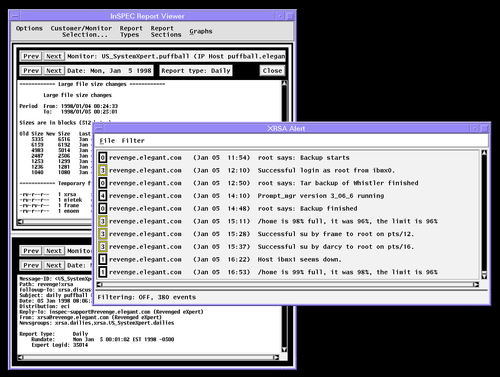Viewport: 500px width, 377px height.
Task: Click upper report pane horizontal scrollbar left arrow
Action: click(21, 222)
